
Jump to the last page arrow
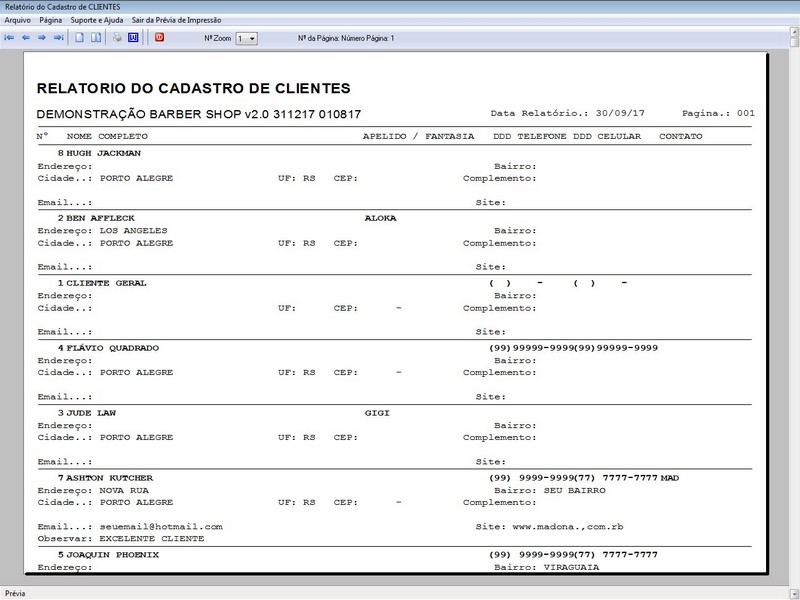58,38
